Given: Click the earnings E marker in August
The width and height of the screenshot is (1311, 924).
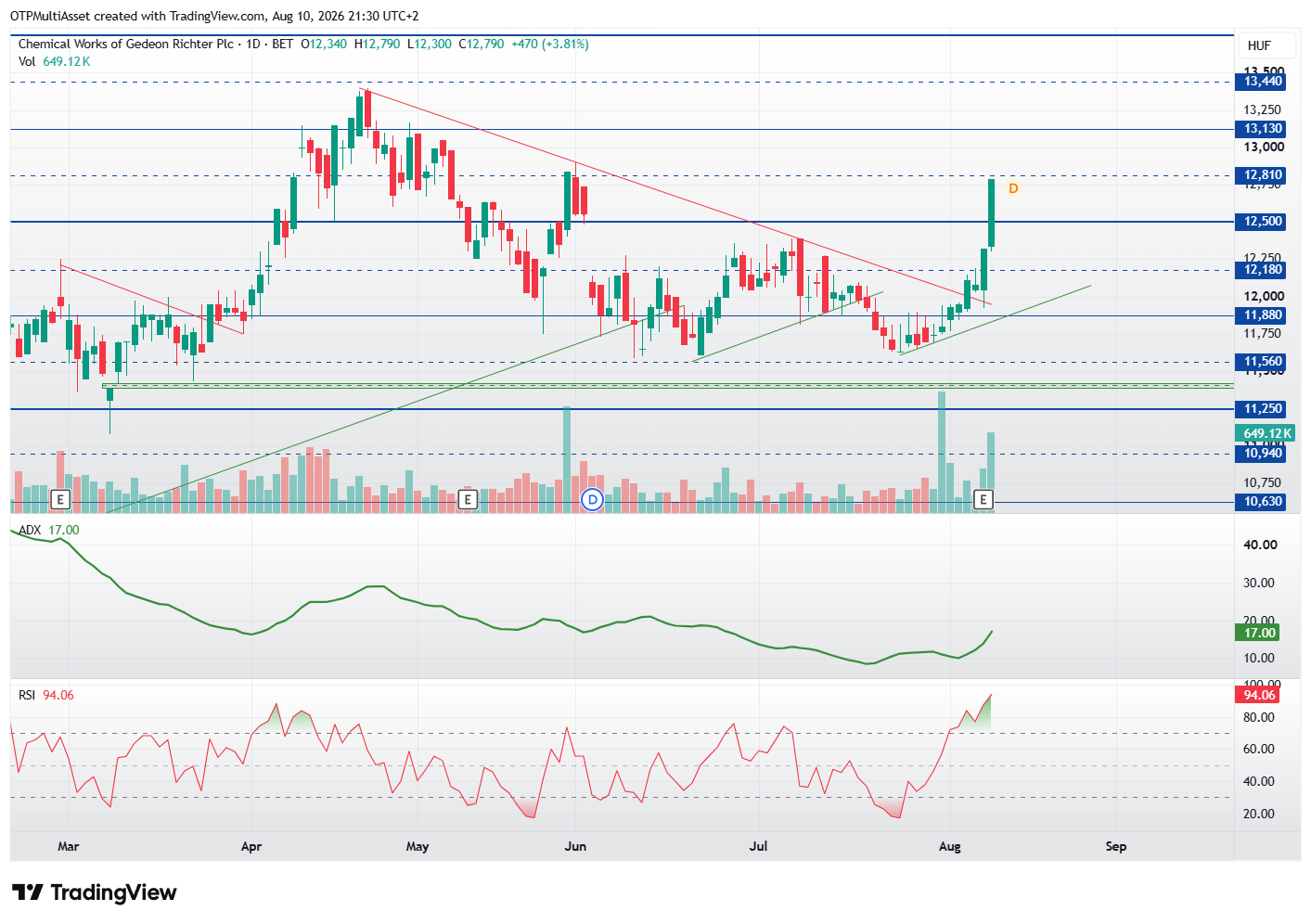Looking at the screenshot, I should click(983, 500).
